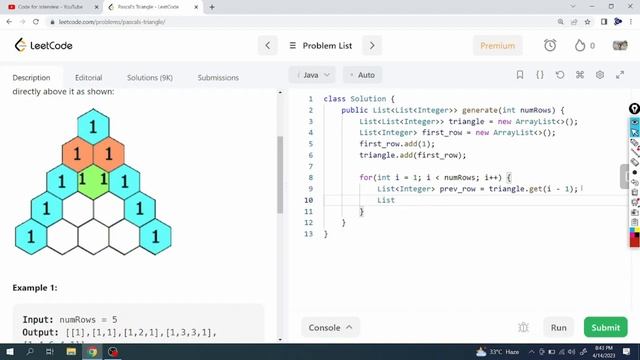Select the black dot brush size tool
640x360 pixels.
635,172
